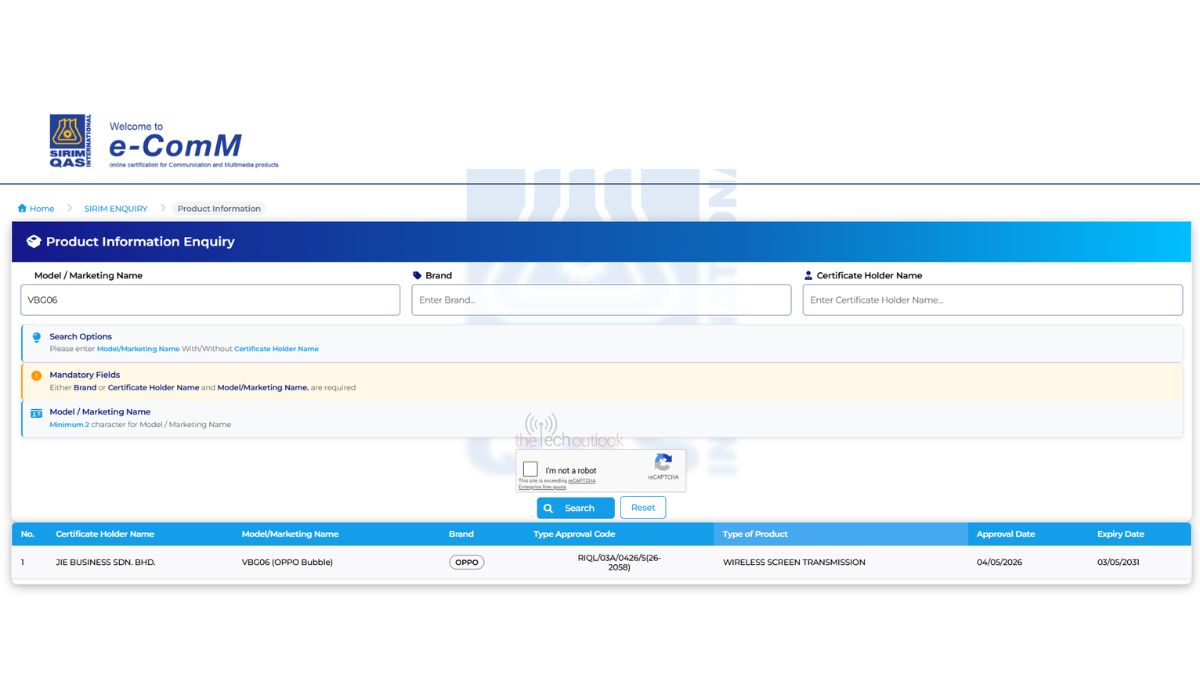The height and width of the screenshot is (675, 1200).
Task: Click the Search Options heading
Action: coord(81,337)
